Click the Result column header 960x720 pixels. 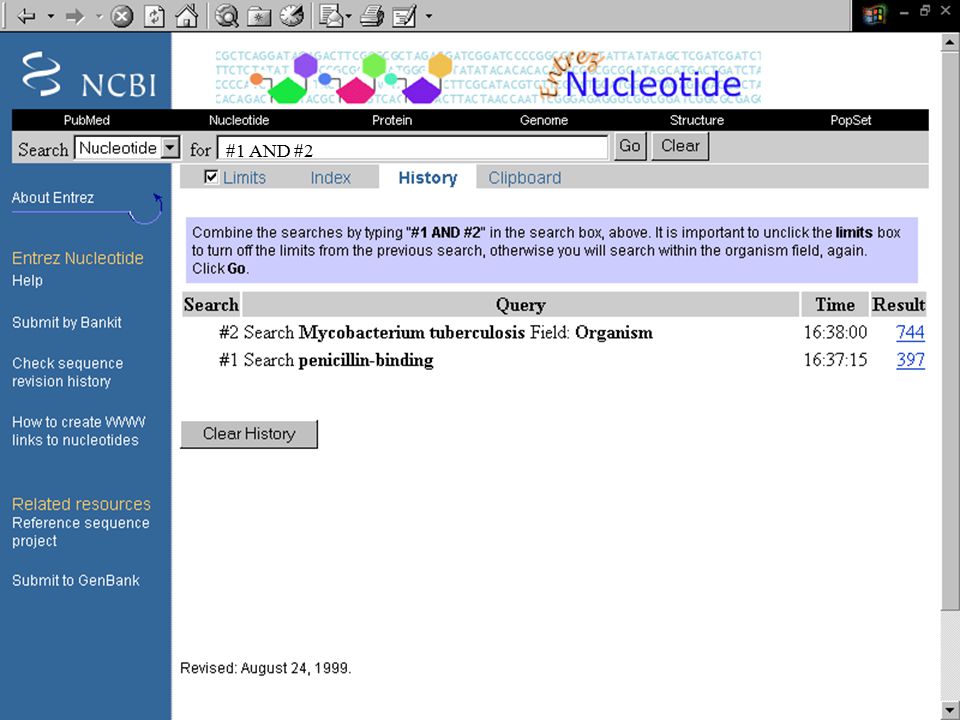[x=899, y=304]
